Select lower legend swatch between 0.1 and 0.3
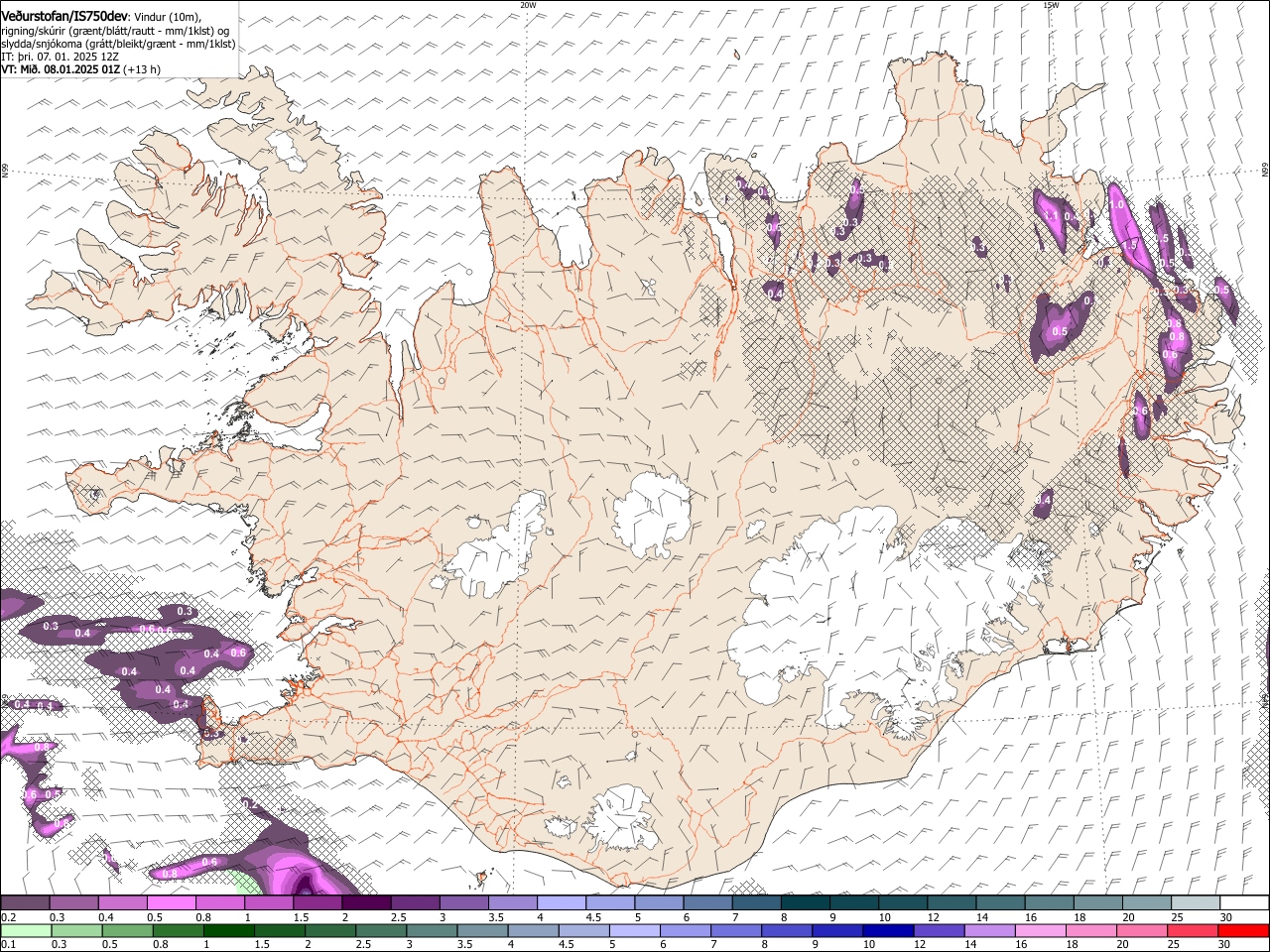1270x952 pixels. pyautogui.click(x=26, y=931)
